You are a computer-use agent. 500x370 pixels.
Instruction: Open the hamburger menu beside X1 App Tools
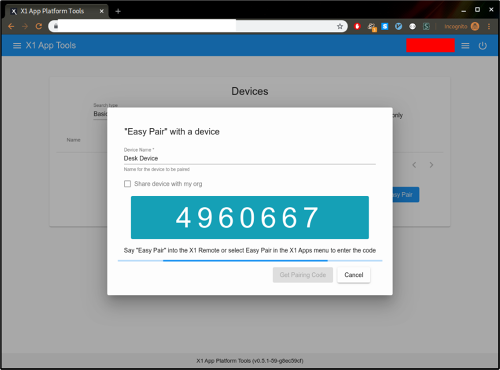(17, 46)
